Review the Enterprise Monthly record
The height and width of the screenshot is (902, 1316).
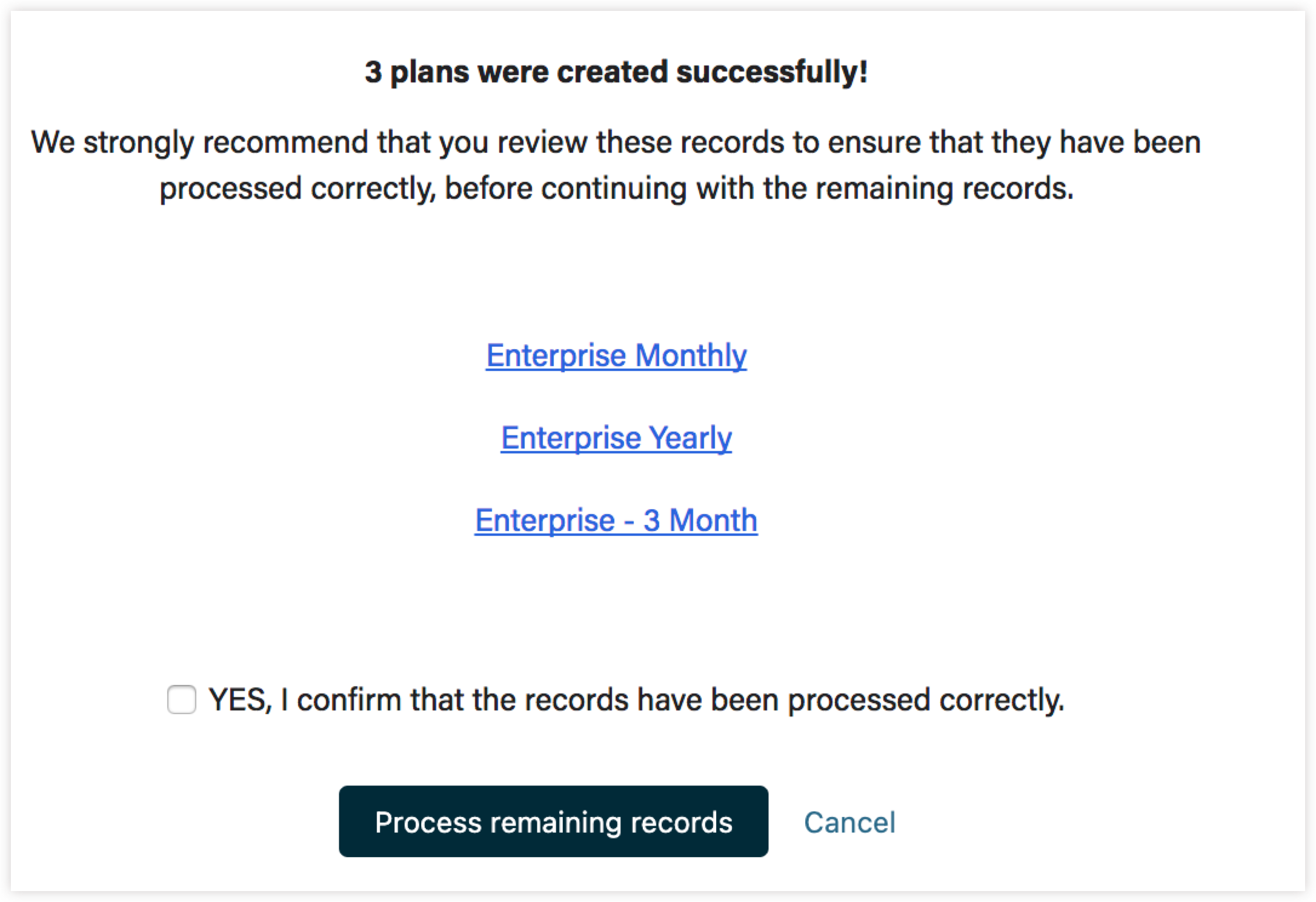pos(616,355)
